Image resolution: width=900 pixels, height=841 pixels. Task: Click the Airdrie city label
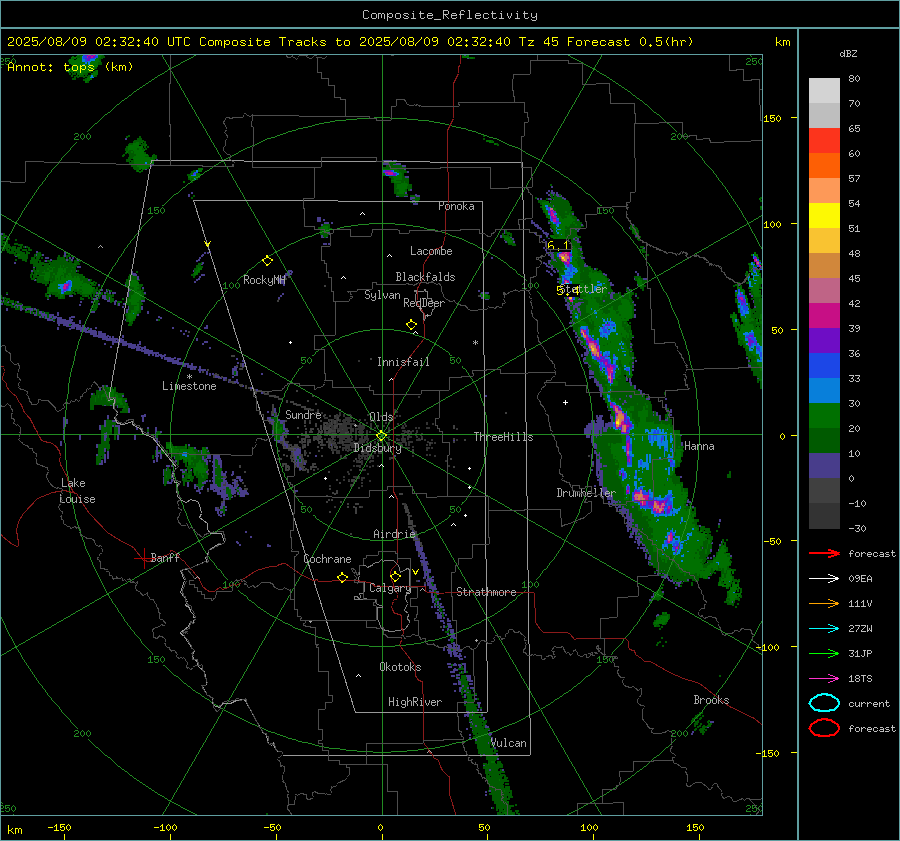tap(394, 534)
